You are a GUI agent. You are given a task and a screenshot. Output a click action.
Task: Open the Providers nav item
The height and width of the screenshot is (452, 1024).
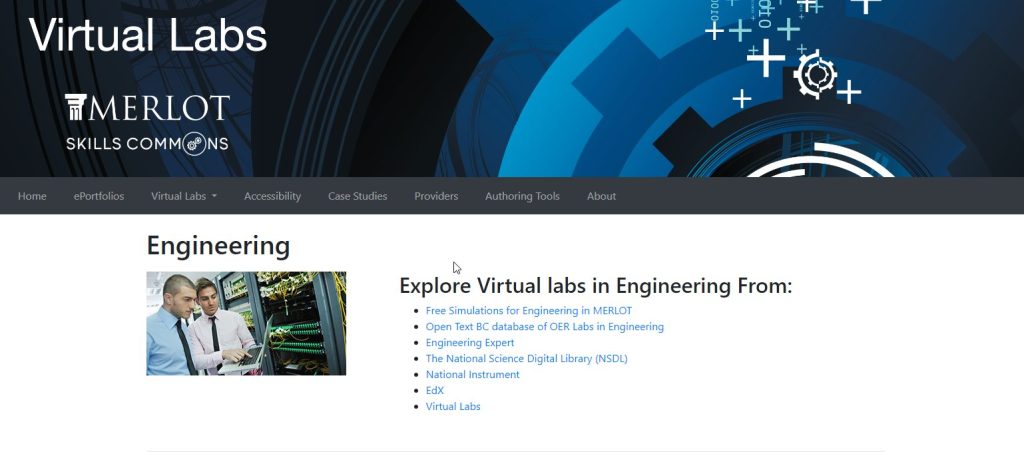[436, 196]
